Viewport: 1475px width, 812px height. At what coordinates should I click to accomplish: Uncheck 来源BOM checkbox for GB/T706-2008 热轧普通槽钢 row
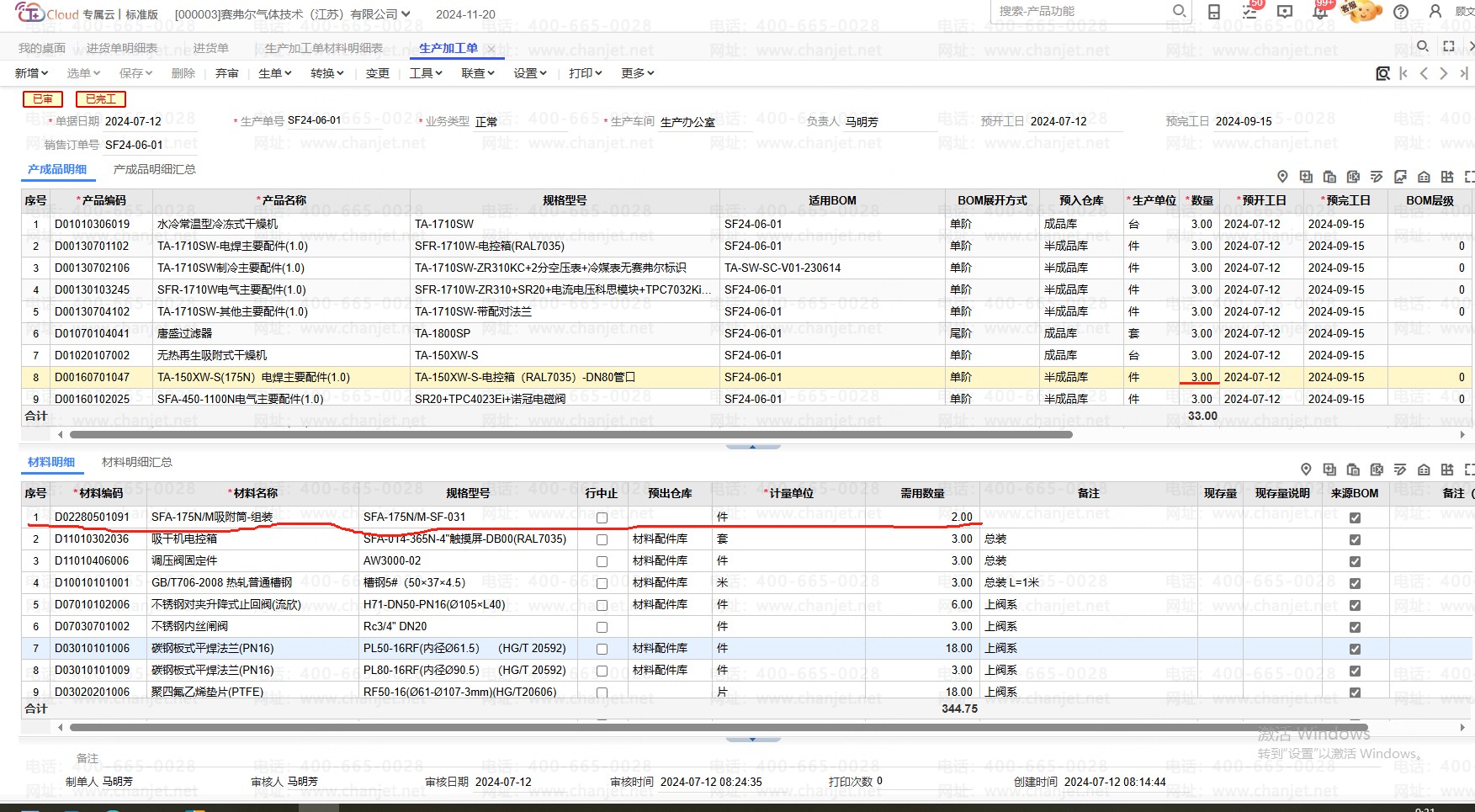(x=1355, y=583)
